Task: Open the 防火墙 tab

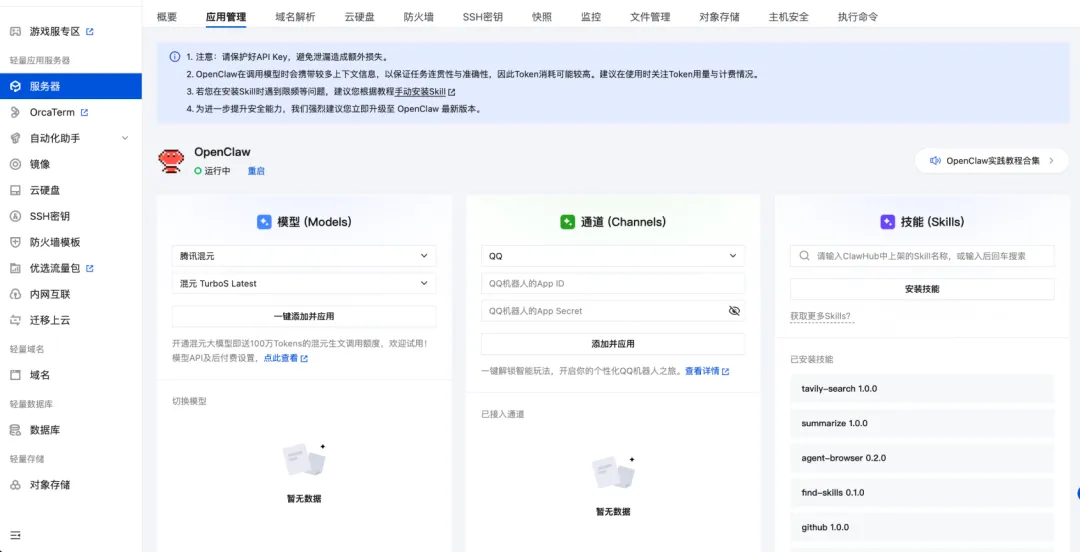Action: click(x=419, y=17)
